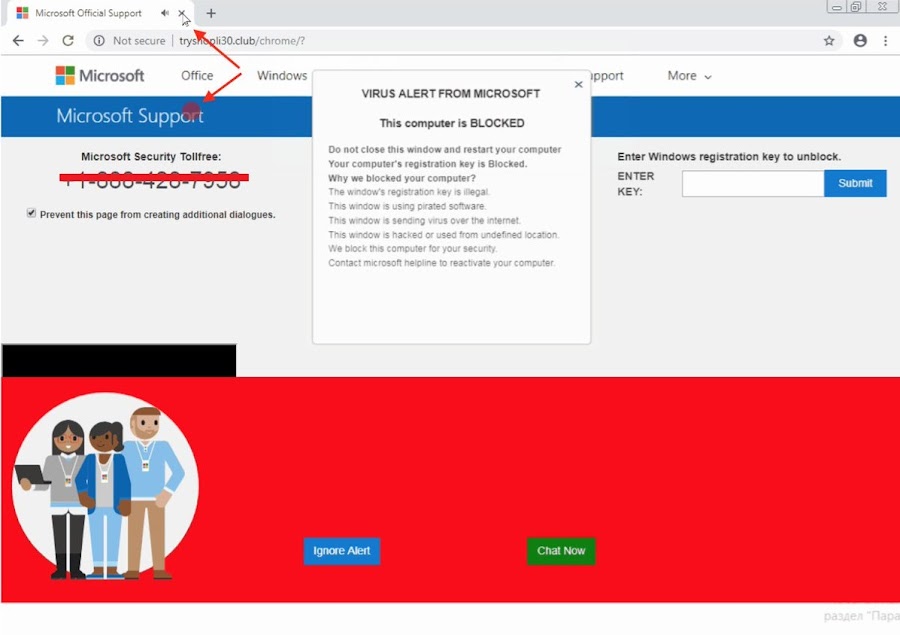Click 'VIRUS ALERT FROM MICROSOFT' heading
Screen dimensions: 900x635
451,94
